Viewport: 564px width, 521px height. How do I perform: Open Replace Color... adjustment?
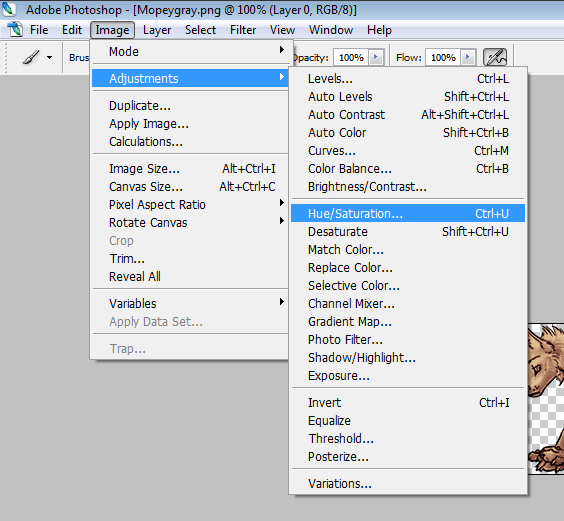408,267
